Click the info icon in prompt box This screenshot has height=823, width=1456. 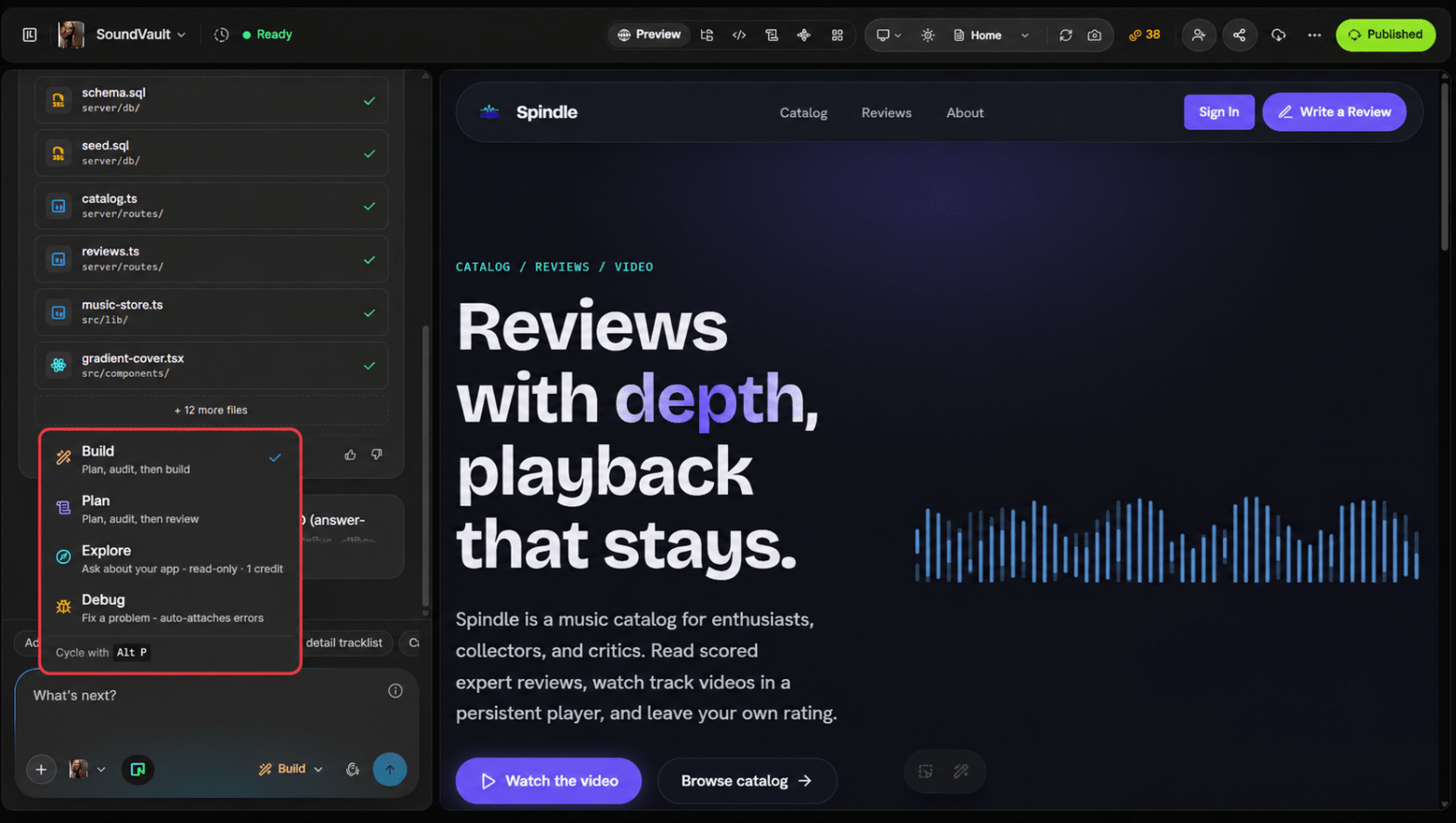396,691
